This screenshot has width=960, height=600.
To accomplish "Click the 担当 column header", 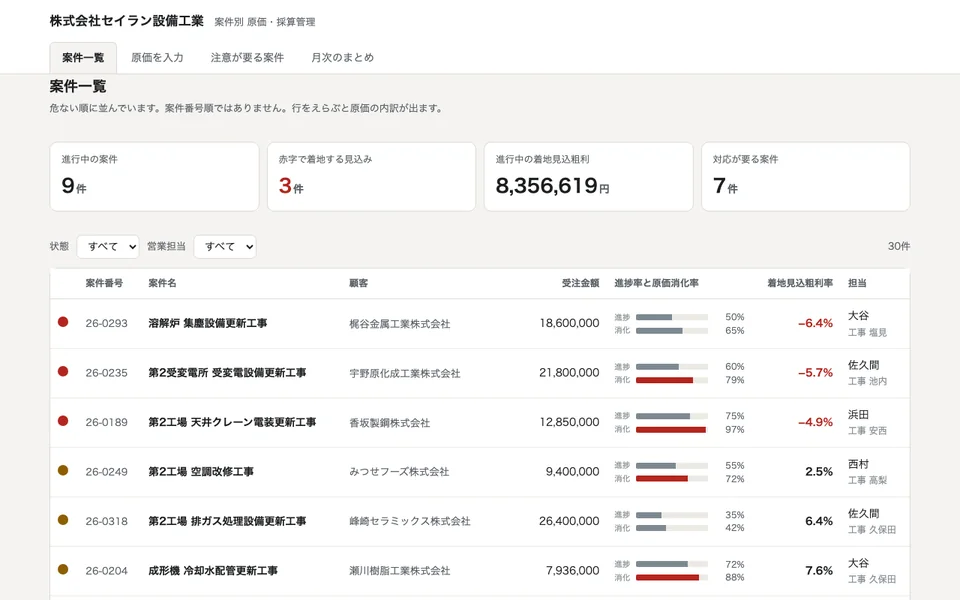I will 857,283.
